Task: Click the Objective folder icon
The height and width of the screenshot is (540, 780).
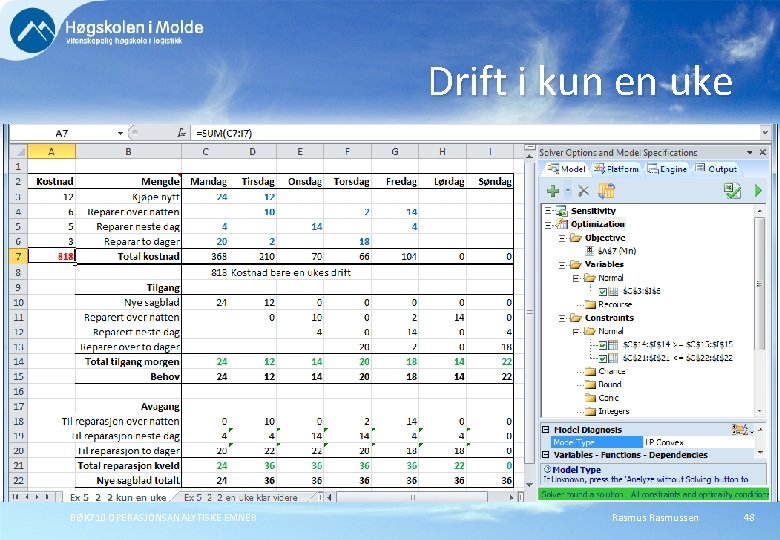Action: click(x=576, y=238)
